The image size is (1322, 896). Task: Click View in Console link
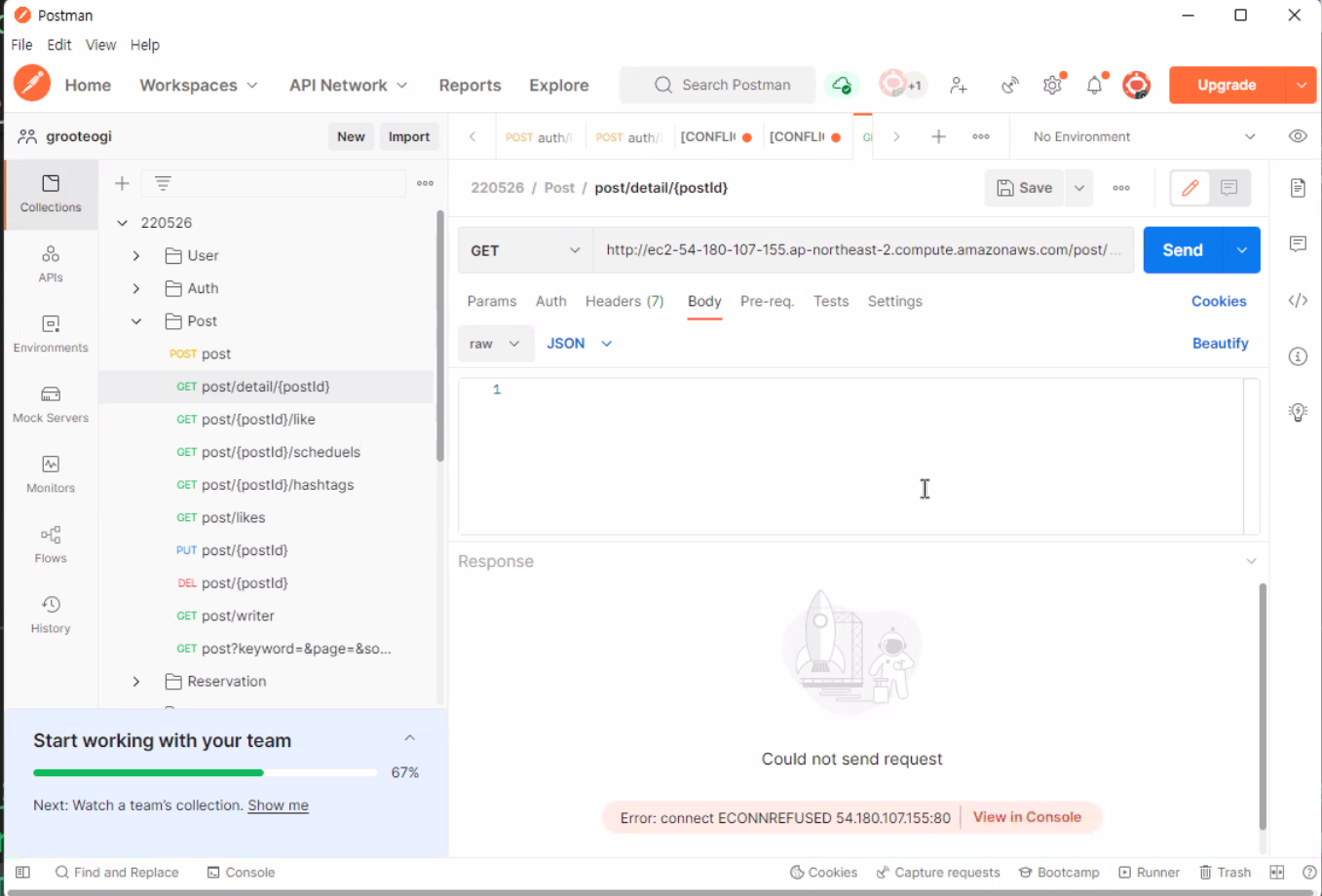click(1027, 817)
